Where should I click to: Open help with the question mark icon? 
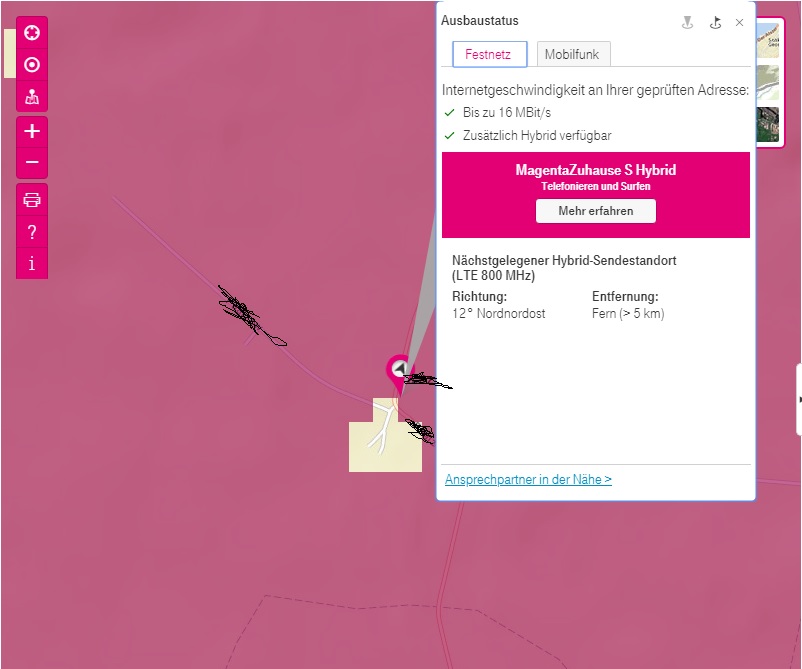pos(32,232)
